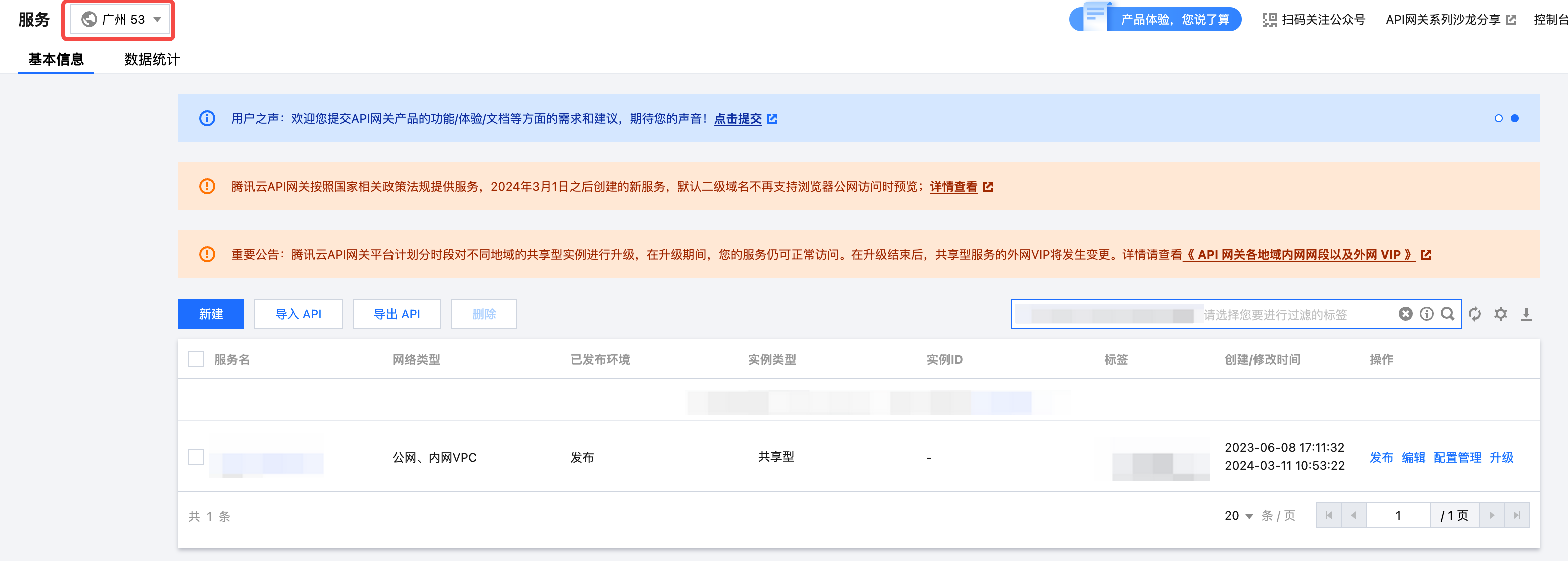The height and width of the screenshot is (561, 1568).
Task: Click the download list icon
Action: (x=1526, y=314)
